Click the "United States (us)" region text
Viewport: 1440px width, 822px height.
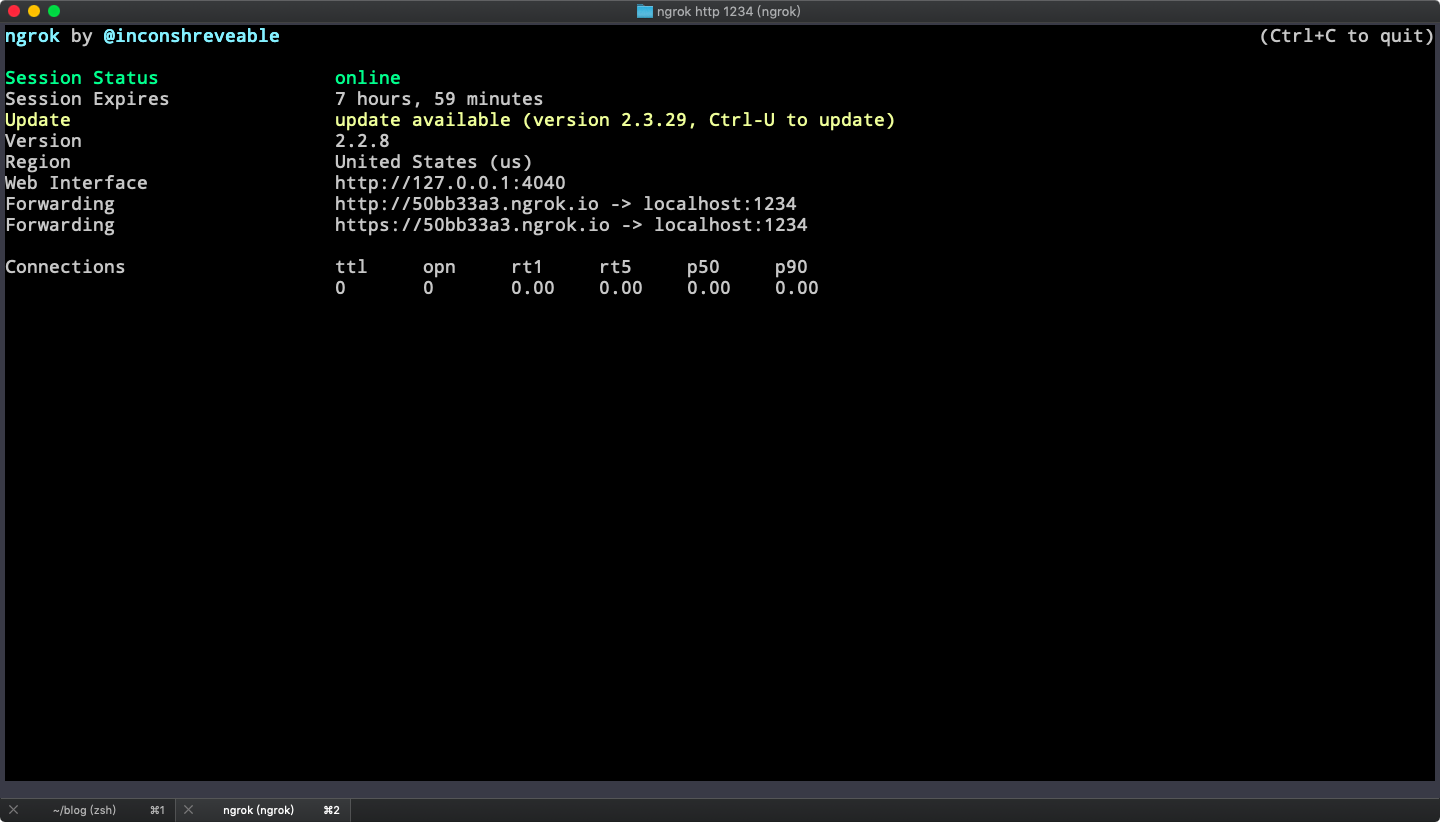[x=433, y=162]
